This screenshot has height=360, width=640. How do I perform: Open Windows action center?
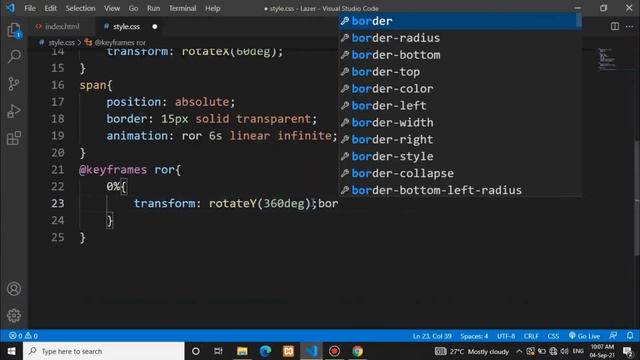click(627, 351)
